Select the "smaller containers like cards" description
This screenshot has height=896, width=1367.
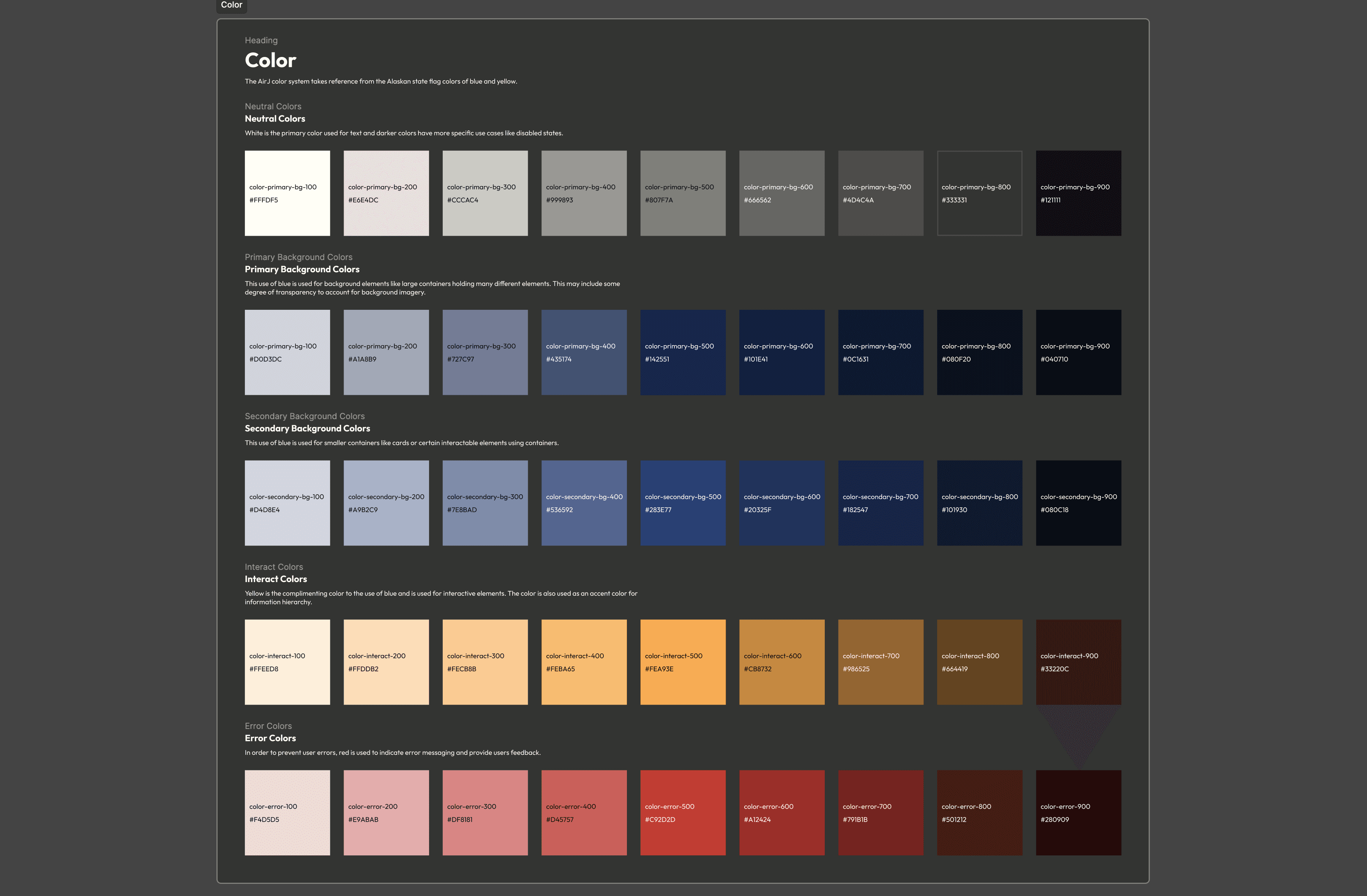[401, 443]
